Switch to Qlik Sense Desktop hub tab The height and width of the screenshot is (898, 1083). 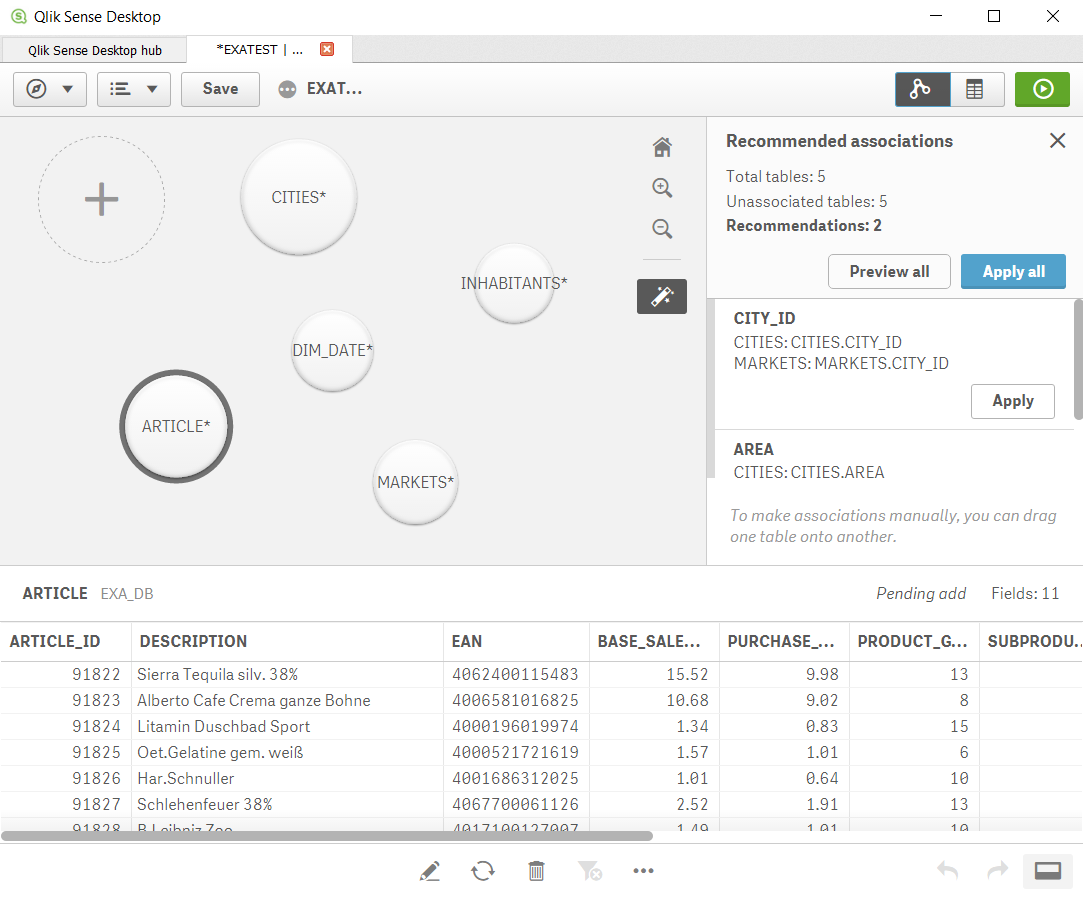click(95, 50)
